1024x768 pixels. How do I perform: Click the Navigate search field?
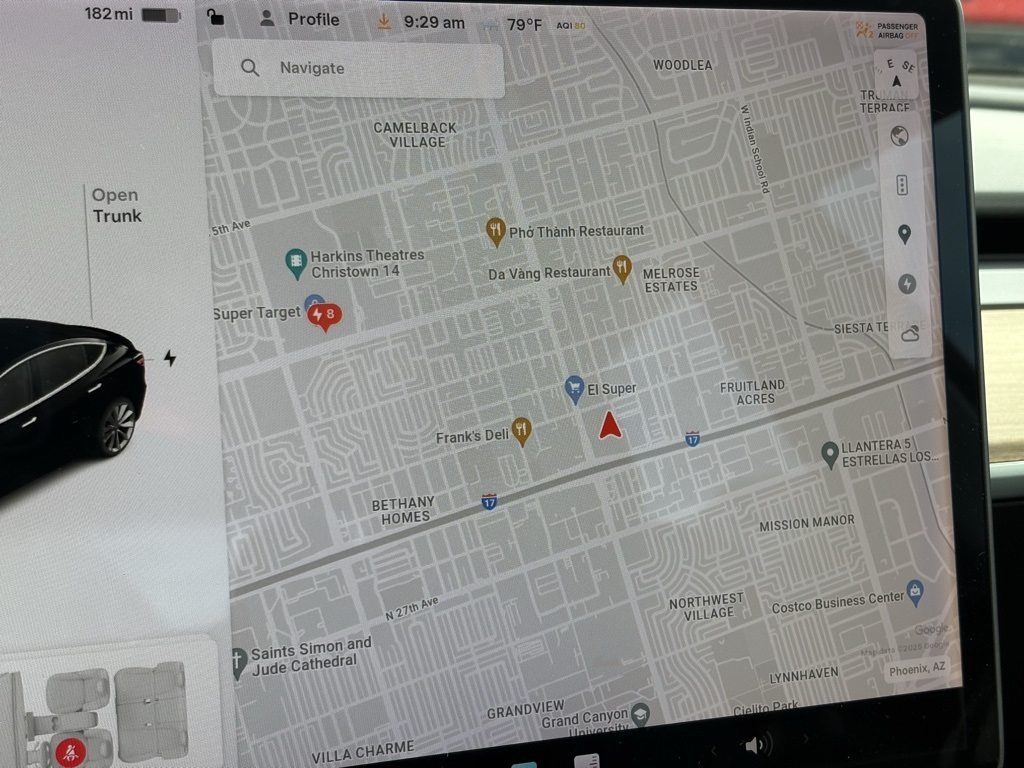(358, 68)
